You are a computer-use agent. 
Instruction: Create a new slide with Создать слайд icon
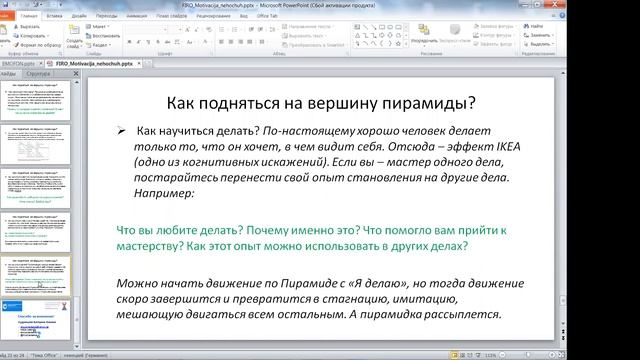(x=74, y=30)
